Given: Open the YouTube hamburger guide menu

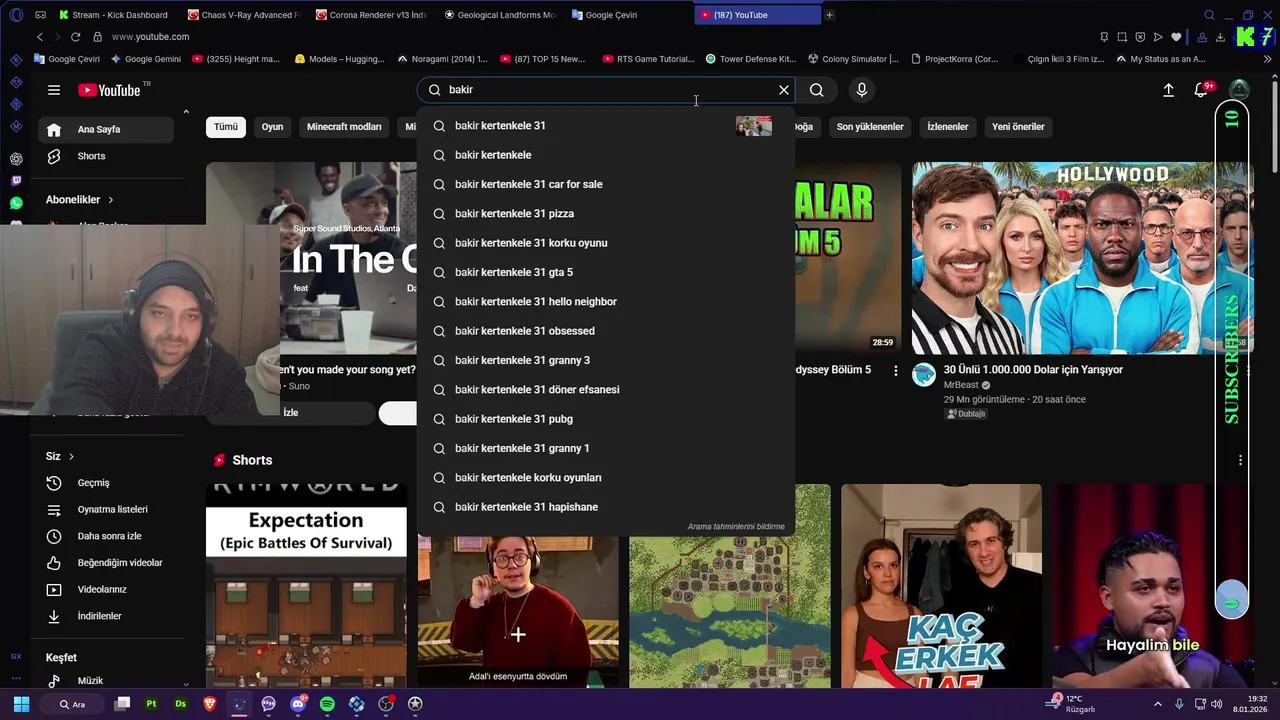Looking at the screenshot, I should 54,90.
